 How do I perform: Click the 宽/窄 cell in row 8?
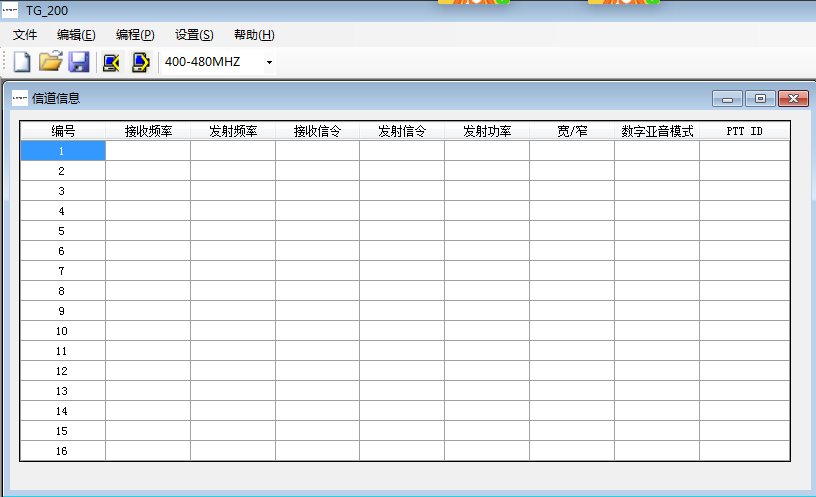(572, 291)
